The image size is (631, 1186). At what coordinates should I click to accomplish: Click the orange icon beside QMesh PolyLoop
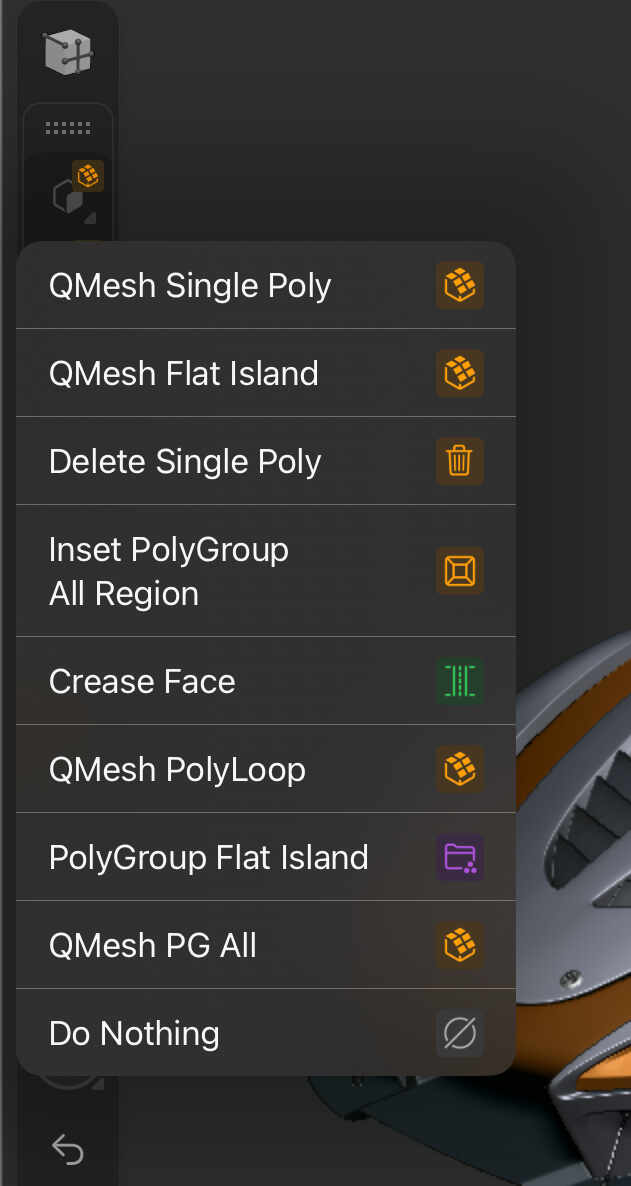click(x=459, y=769)
